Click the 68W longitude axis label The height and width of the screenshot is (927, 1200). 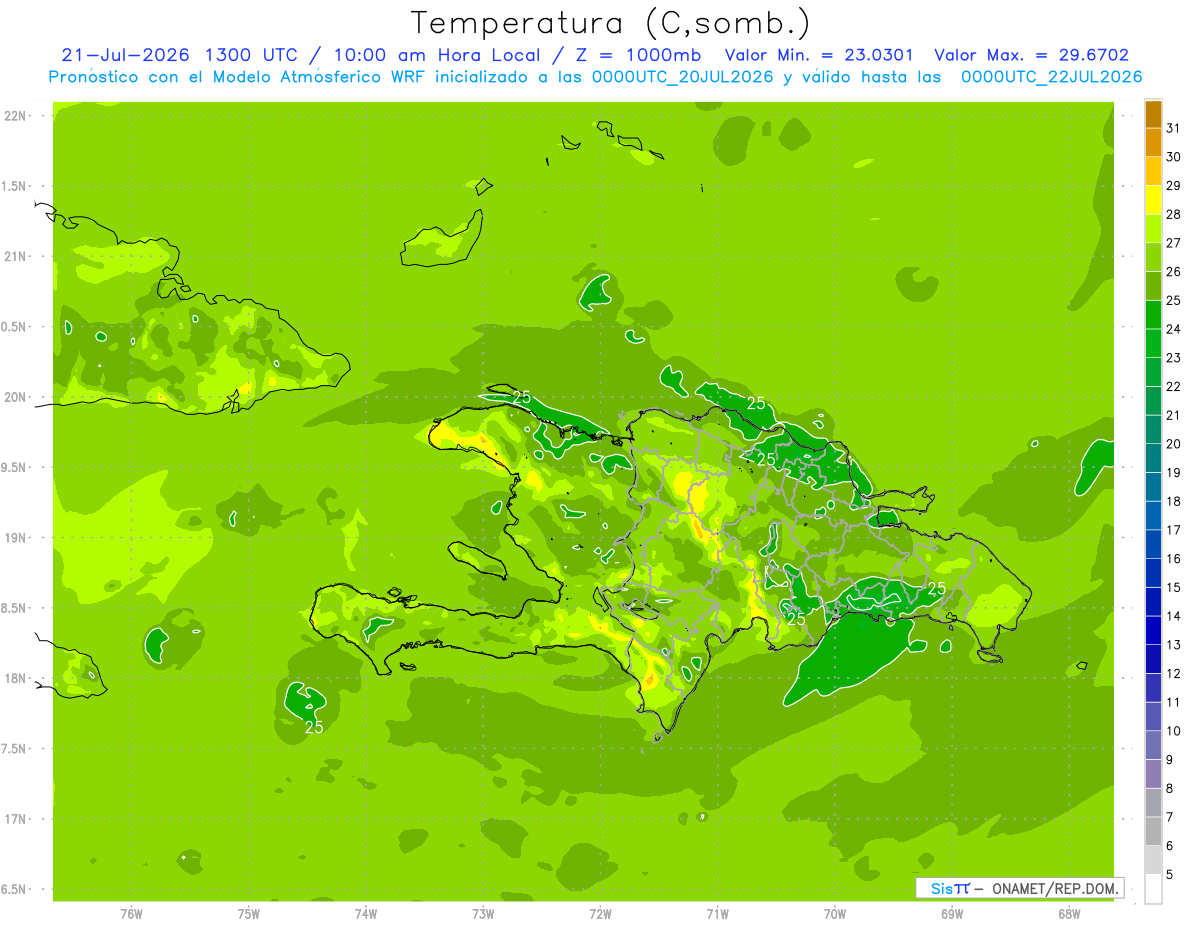coord(1068,914)
